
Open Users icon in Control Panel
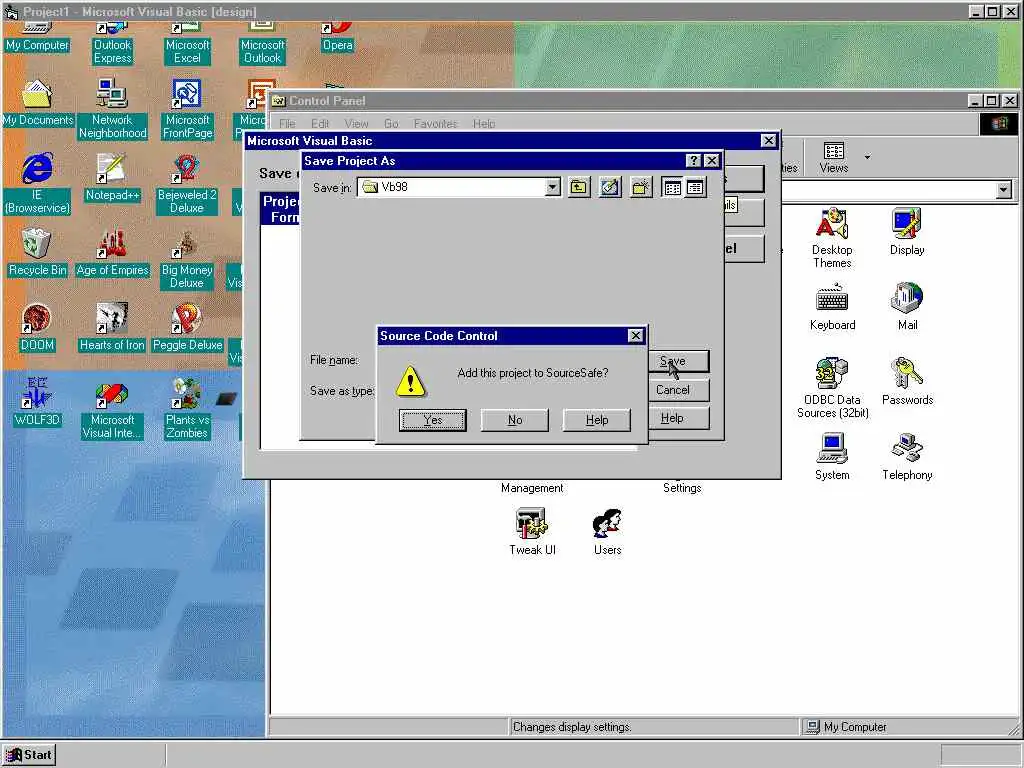coord(607,532)
